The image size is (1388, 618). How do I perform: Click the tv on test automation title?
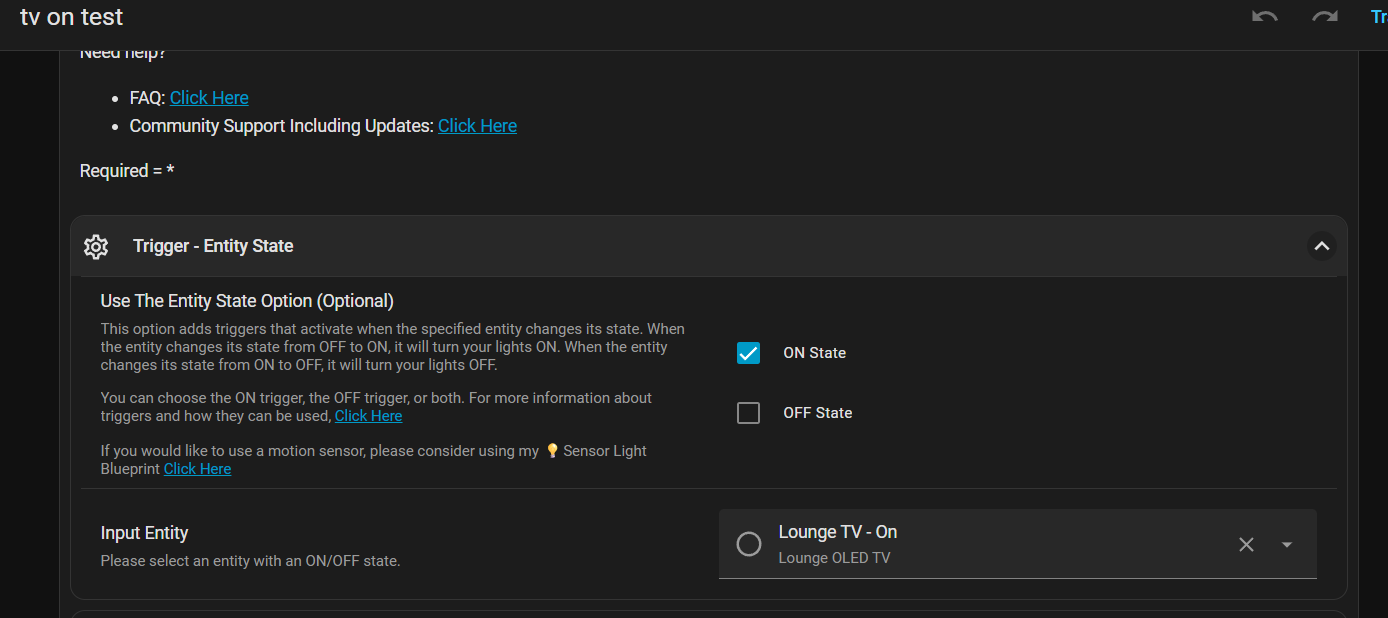coord(72,17)
